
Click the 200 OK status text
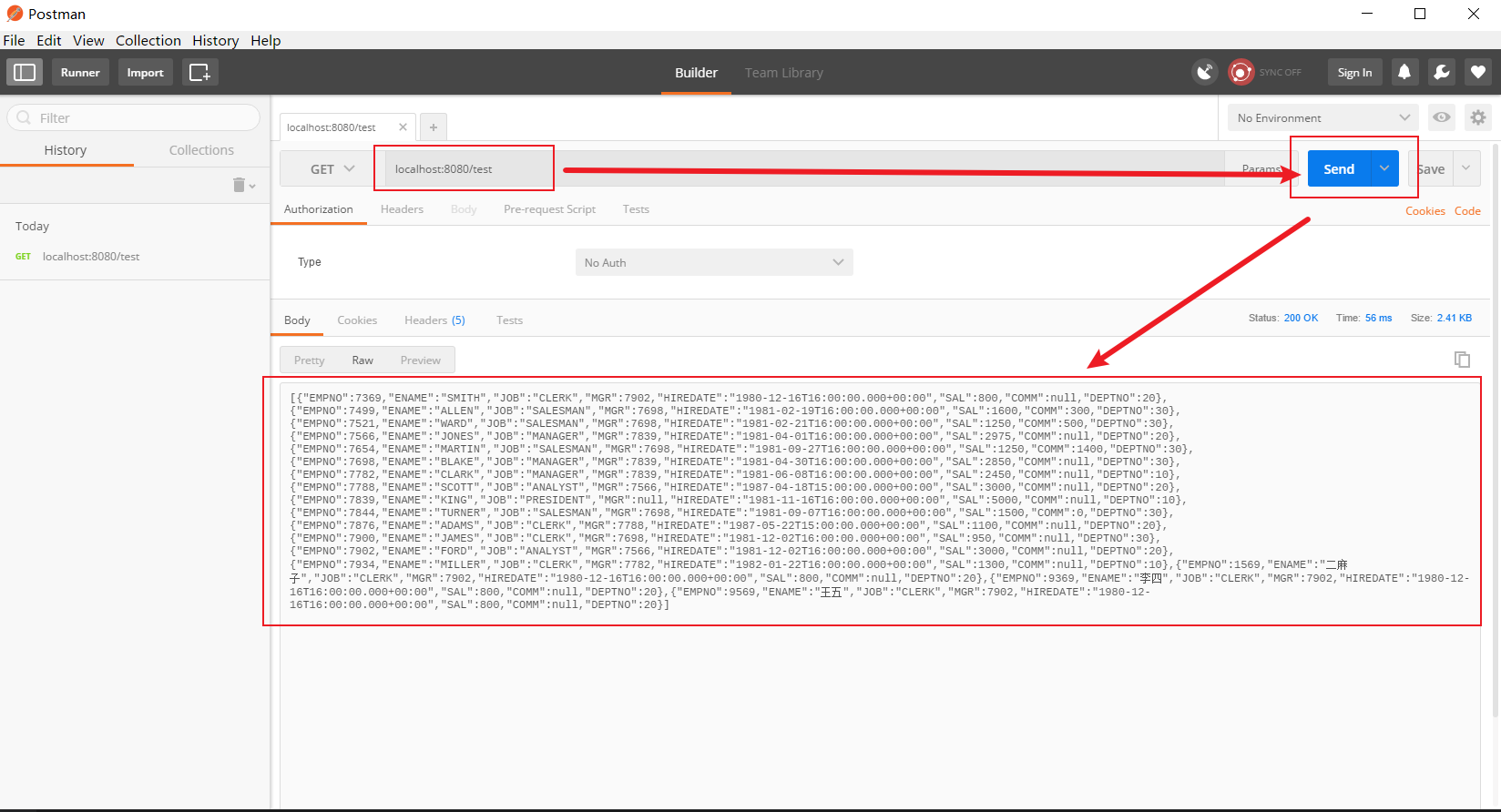click(x=1301, y=318)
